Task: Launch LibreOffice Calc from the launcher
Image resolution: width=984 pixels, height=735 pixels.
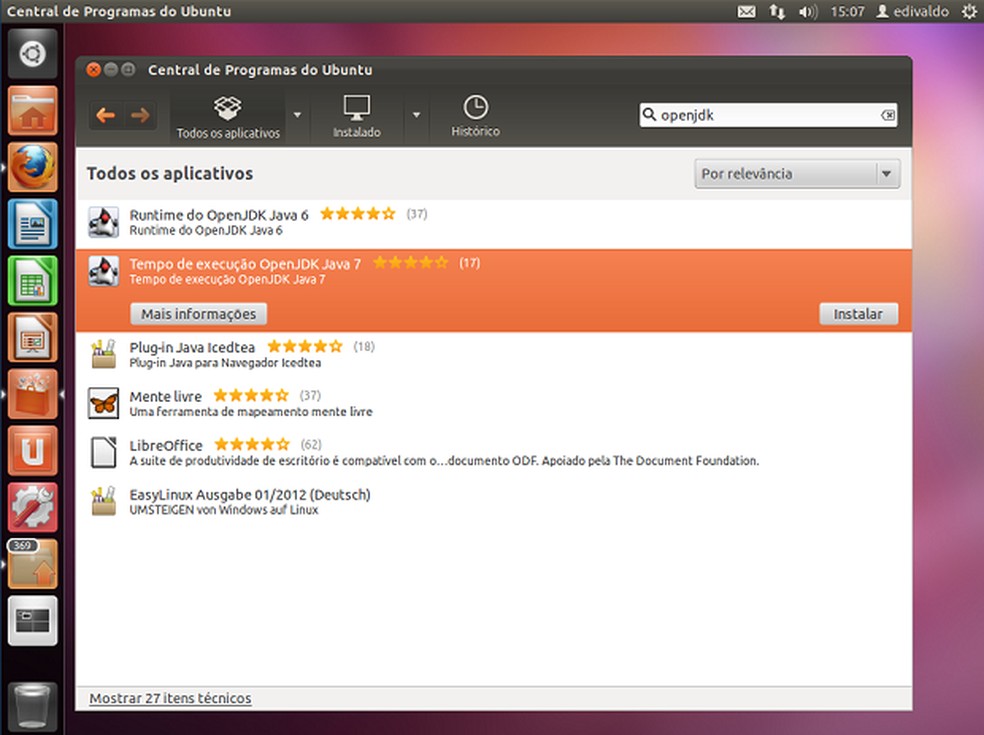Action: pos(33,281)
